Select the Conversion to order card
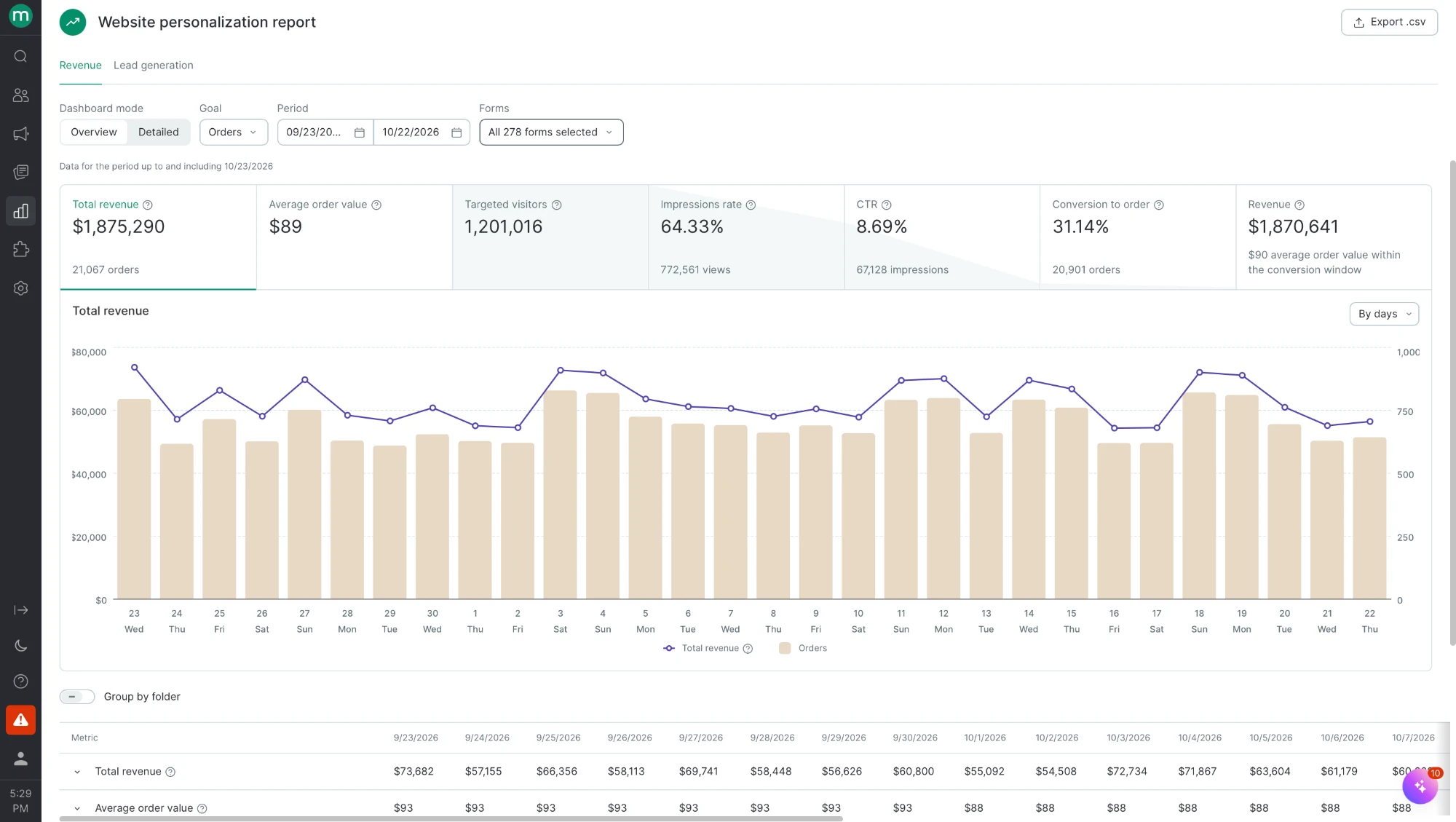1456x822 pixels. 1138,237
